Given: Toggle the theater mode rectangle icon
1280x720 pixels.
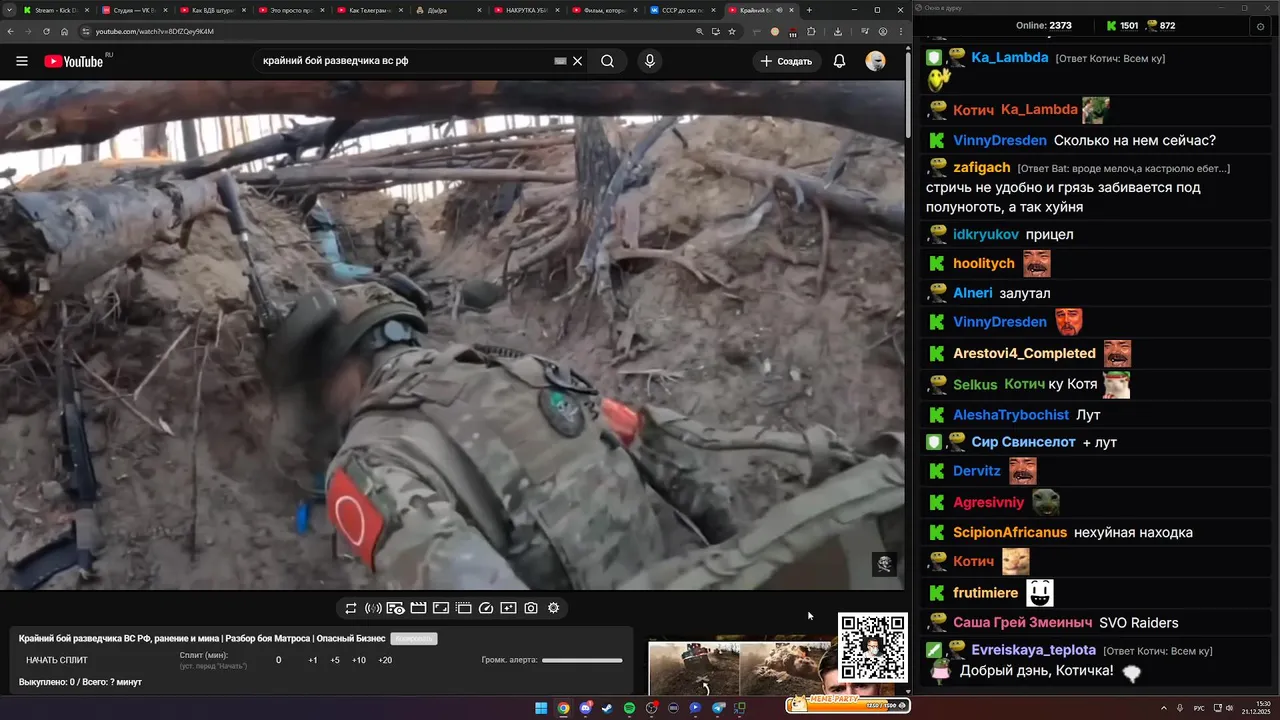Looking at the screenshot, I should [x=441, y=608].
